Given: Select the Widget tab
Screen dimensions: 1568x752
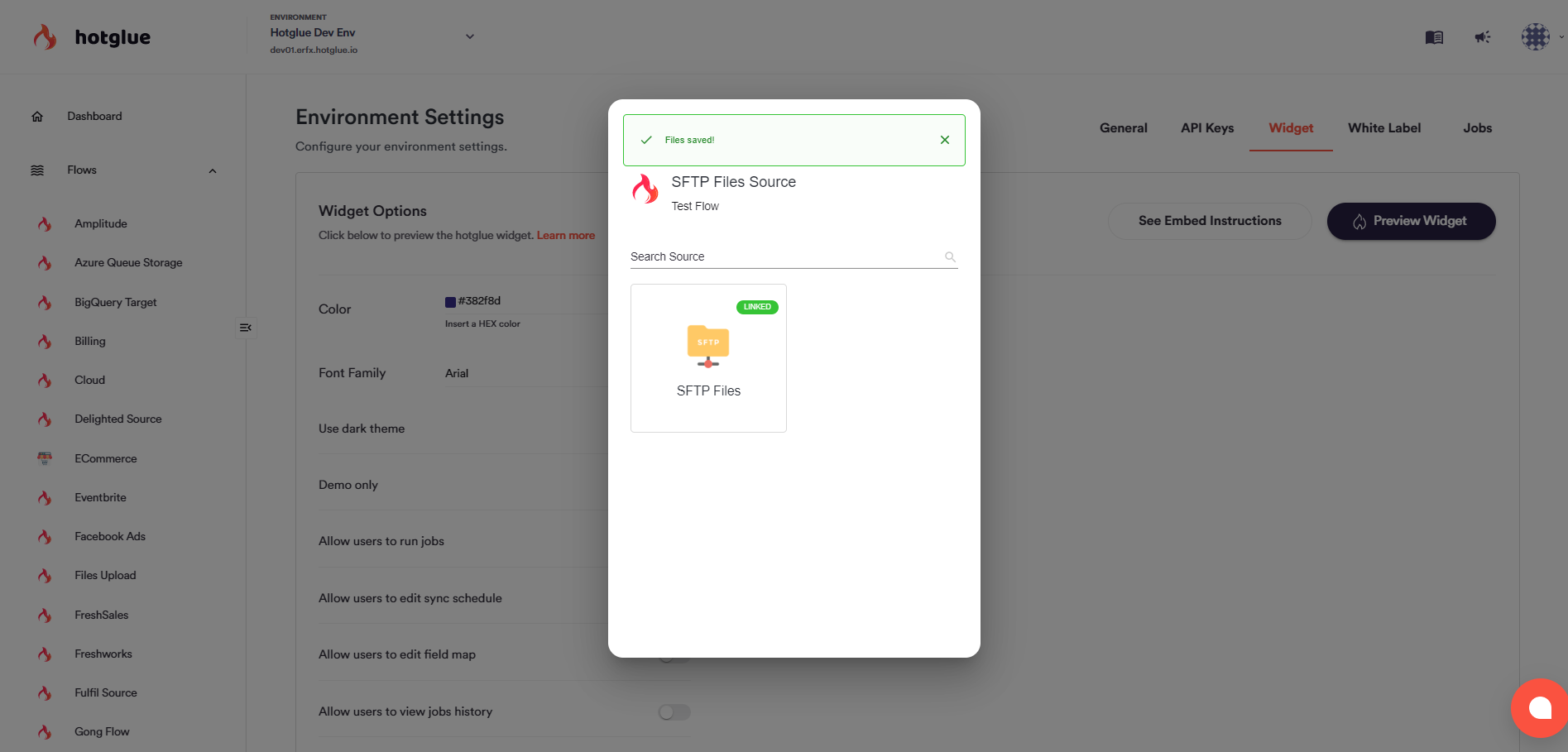Looking at the screenshot, I should tap(1291, 128).
